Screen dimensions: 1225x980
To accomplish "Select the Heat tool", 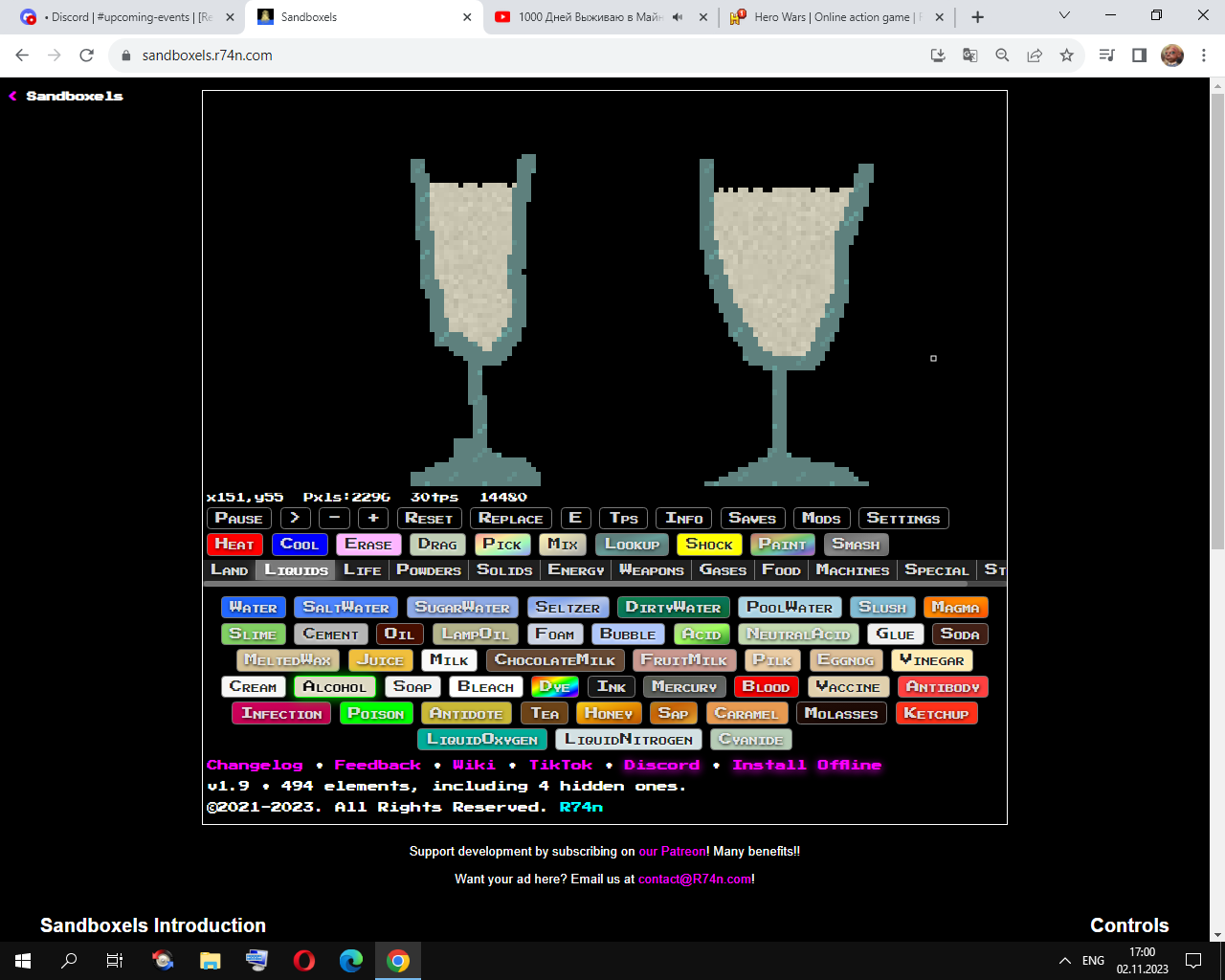I will tap(234, 544).
